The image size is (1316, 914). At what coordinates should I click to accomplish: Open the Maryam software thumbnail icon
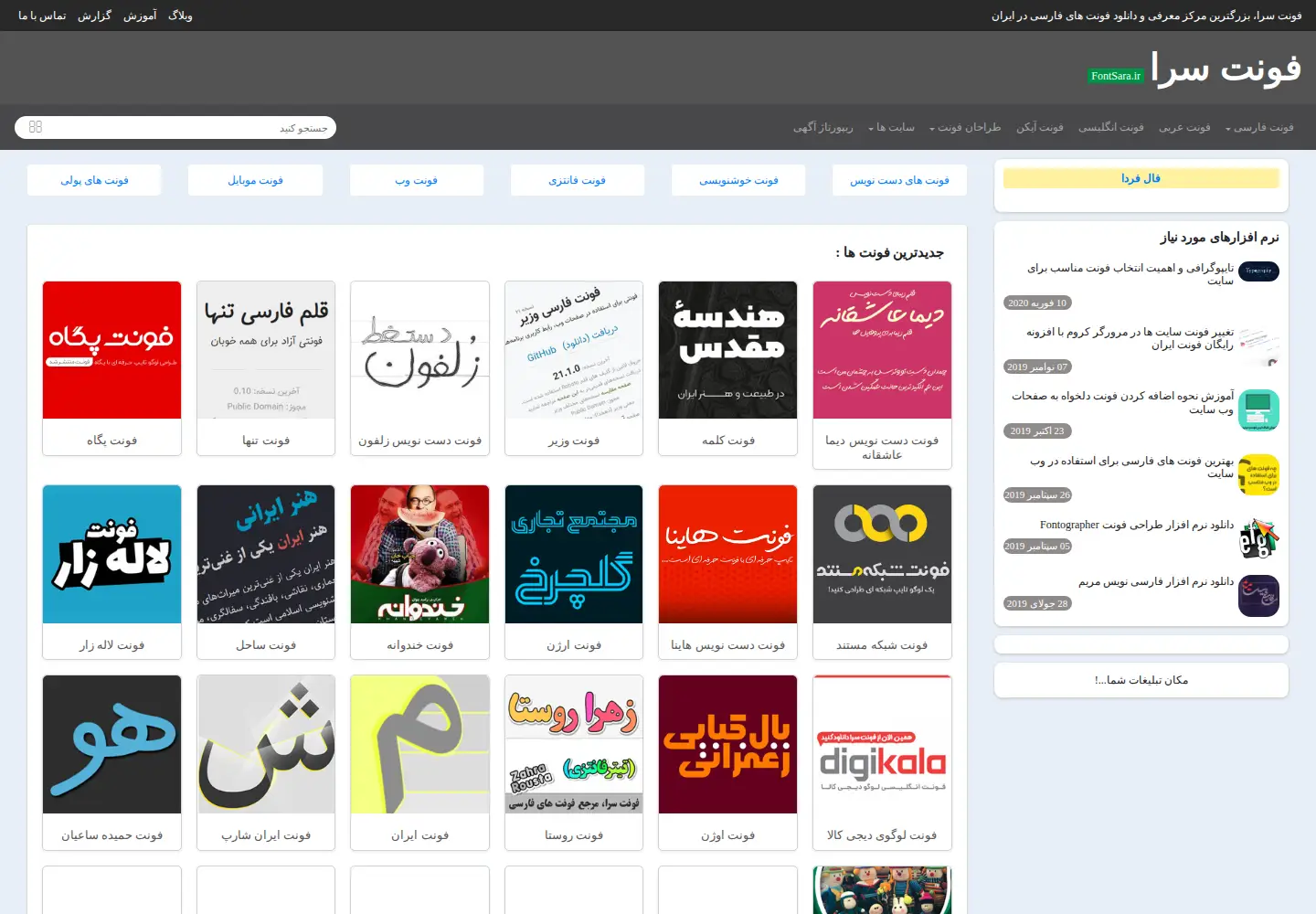click(x=1258, y=596)
